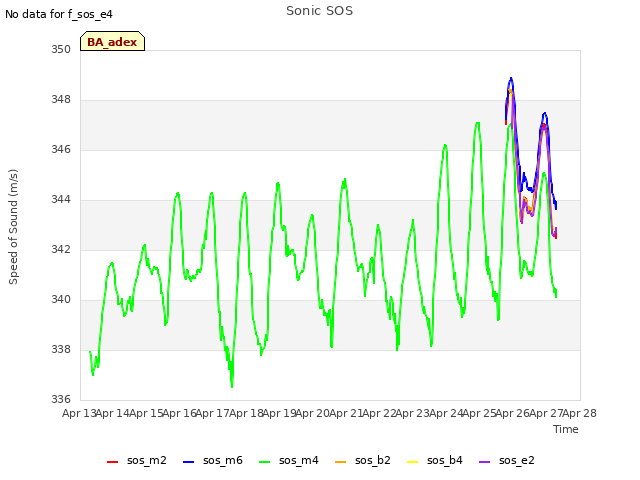Click the 346 y-axis label
The image size is (640, 480).
click(x=60, y=150)
